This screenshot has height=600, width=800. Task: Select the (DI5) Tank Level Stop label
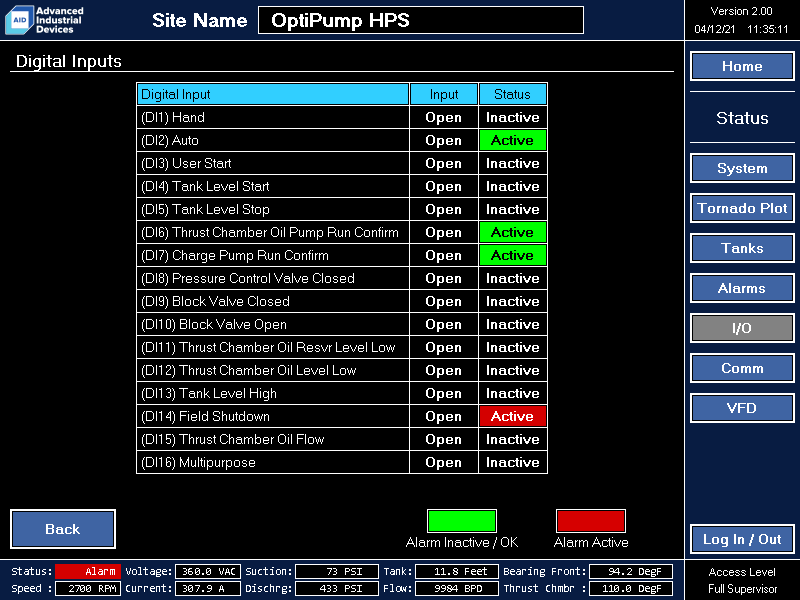(x=205, y=209)
